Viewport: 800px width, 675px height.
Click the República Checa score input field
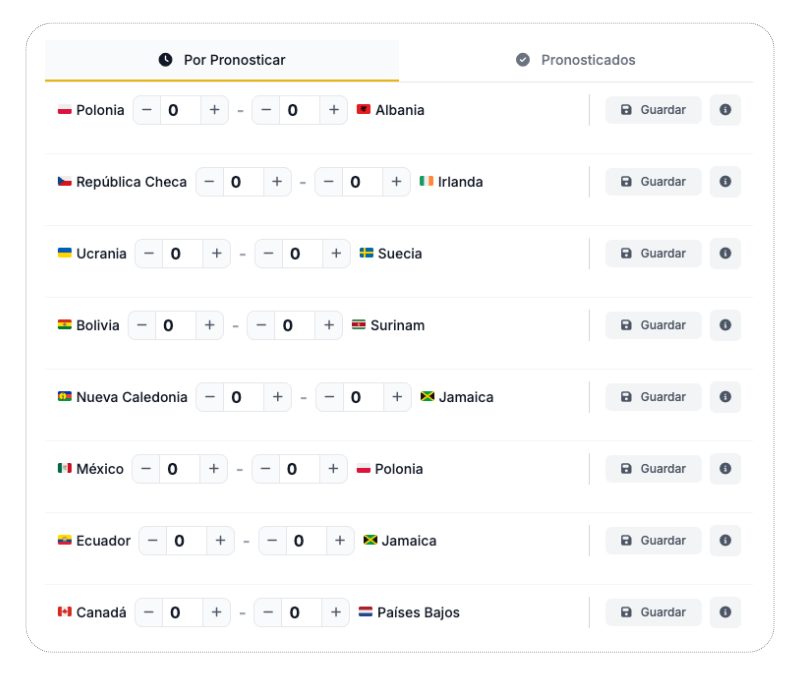[x=237, y=182]
